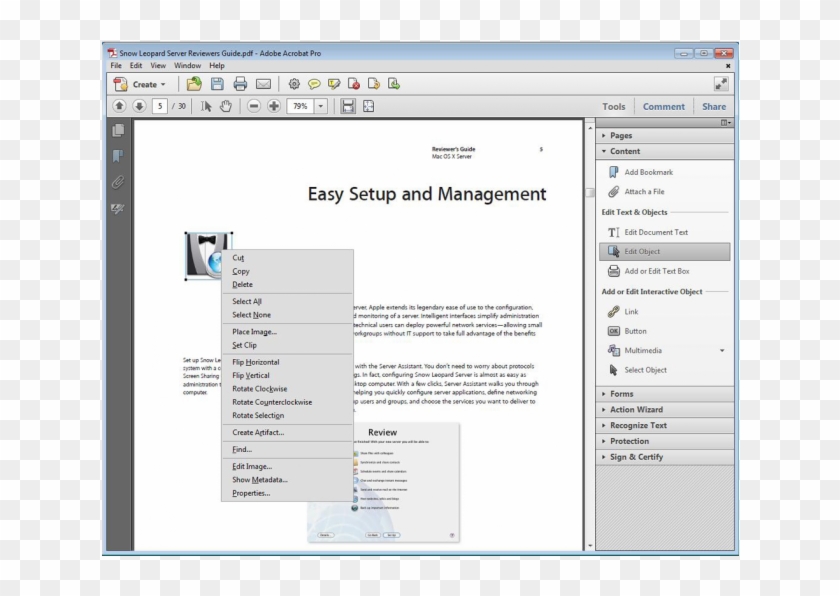The image size is (840, 596).
Task: Click the read mode expand icon
Action: pyautogui.click(x=721, y=84)
